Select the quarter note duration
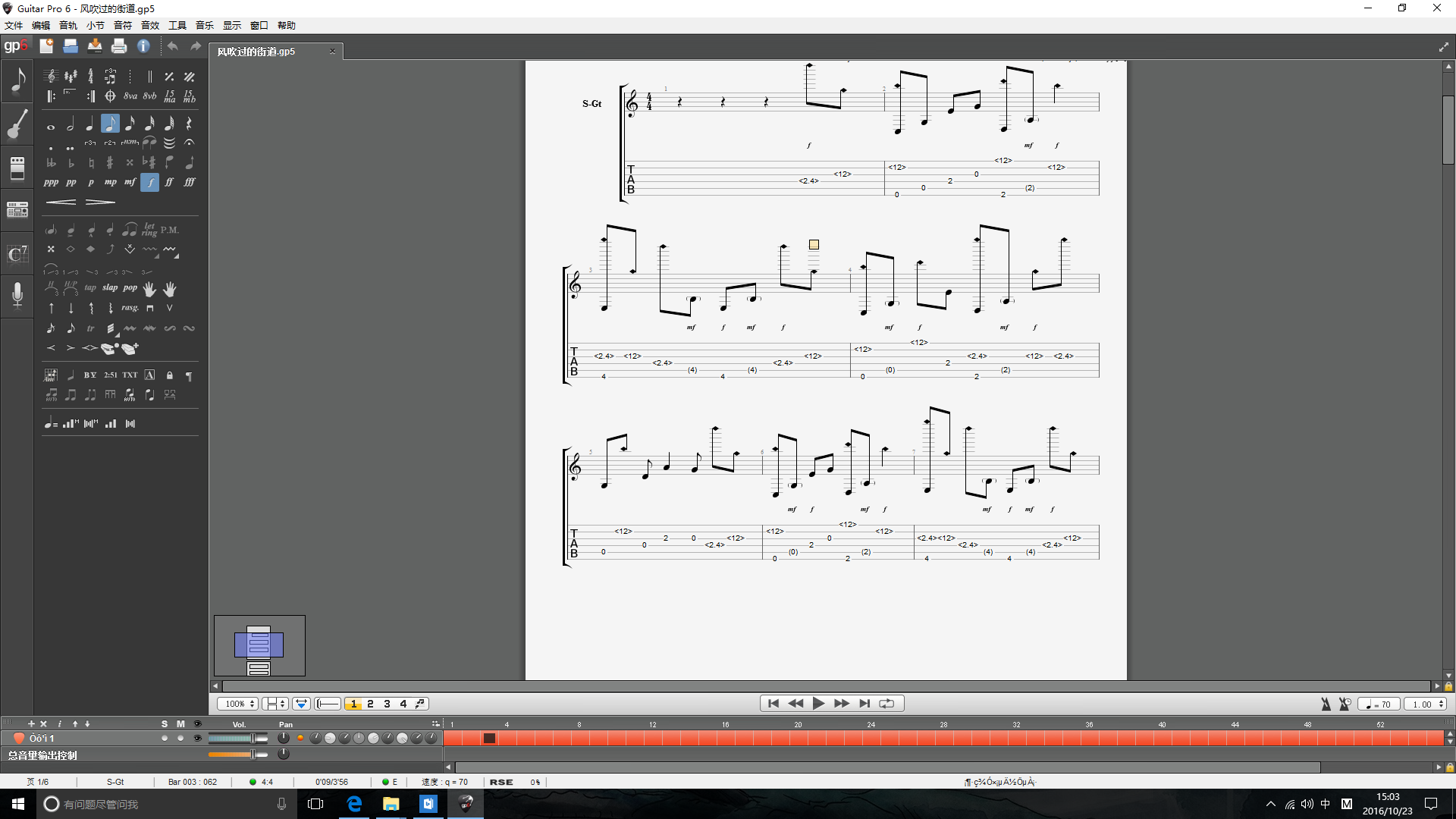 click(90, 124)
